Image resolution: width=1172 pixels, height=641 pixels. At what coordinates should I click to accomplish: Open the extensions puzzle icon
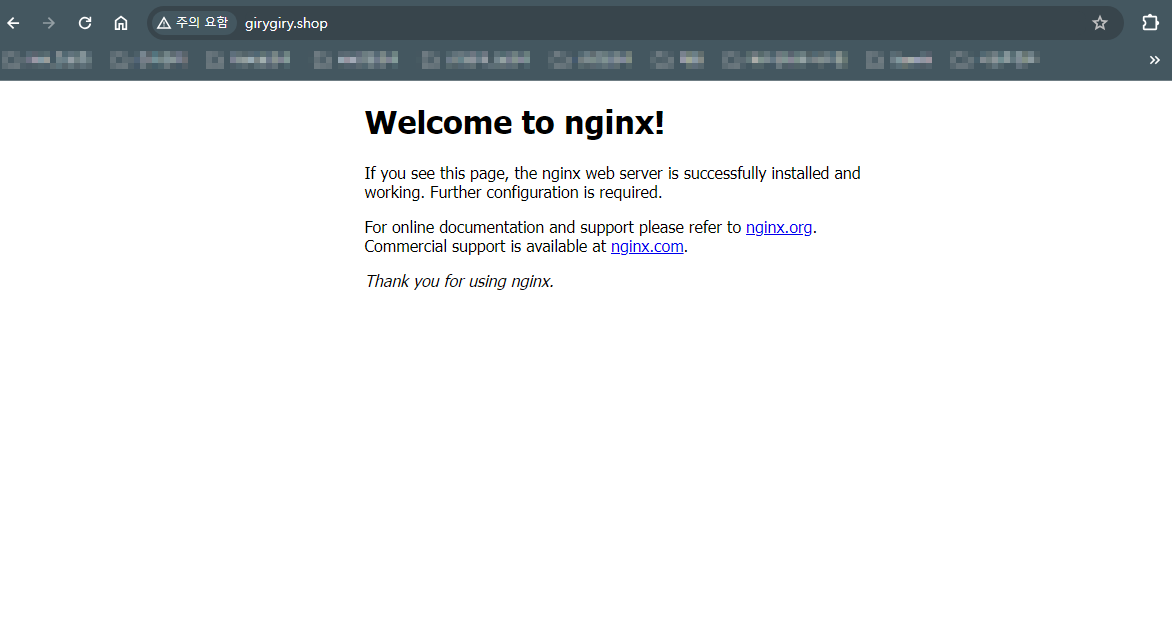coord(1150,23)
